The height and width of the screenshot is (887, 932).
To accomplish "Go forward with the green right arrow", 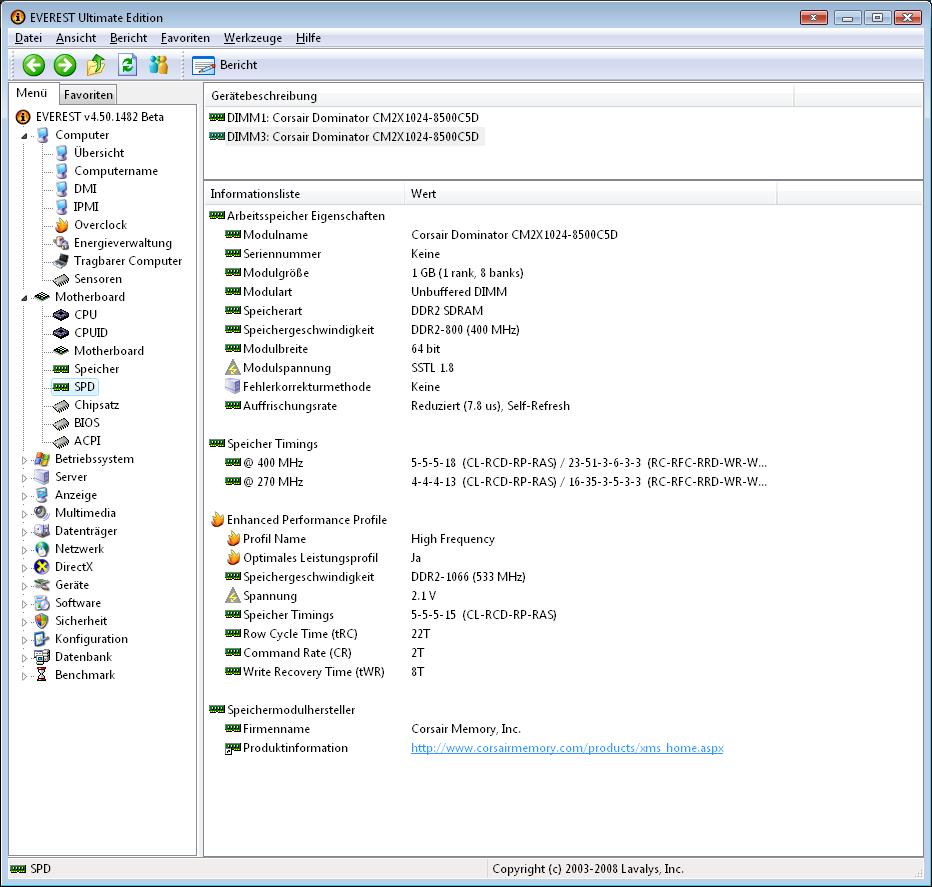I will (65, 65).
